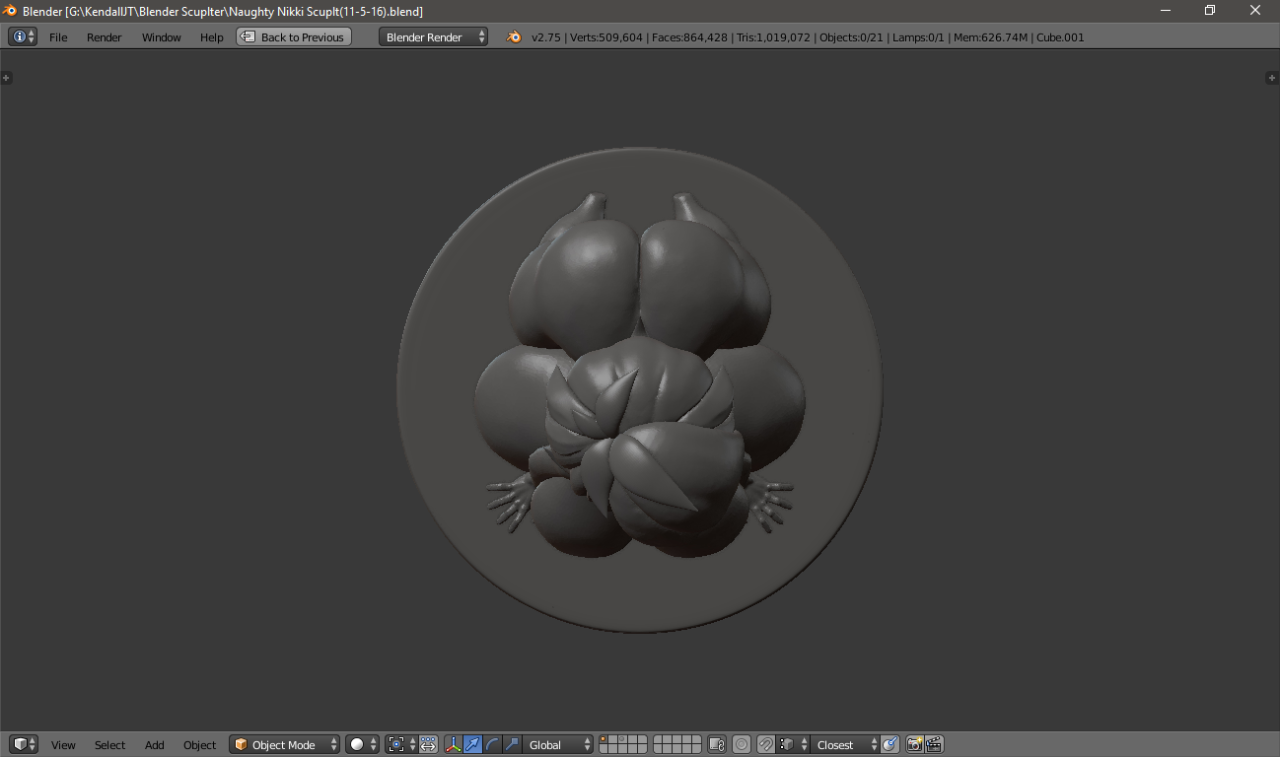Screen dimensions: 1280x757
Task: Close the Blender window
Action: pos(1256,10)
